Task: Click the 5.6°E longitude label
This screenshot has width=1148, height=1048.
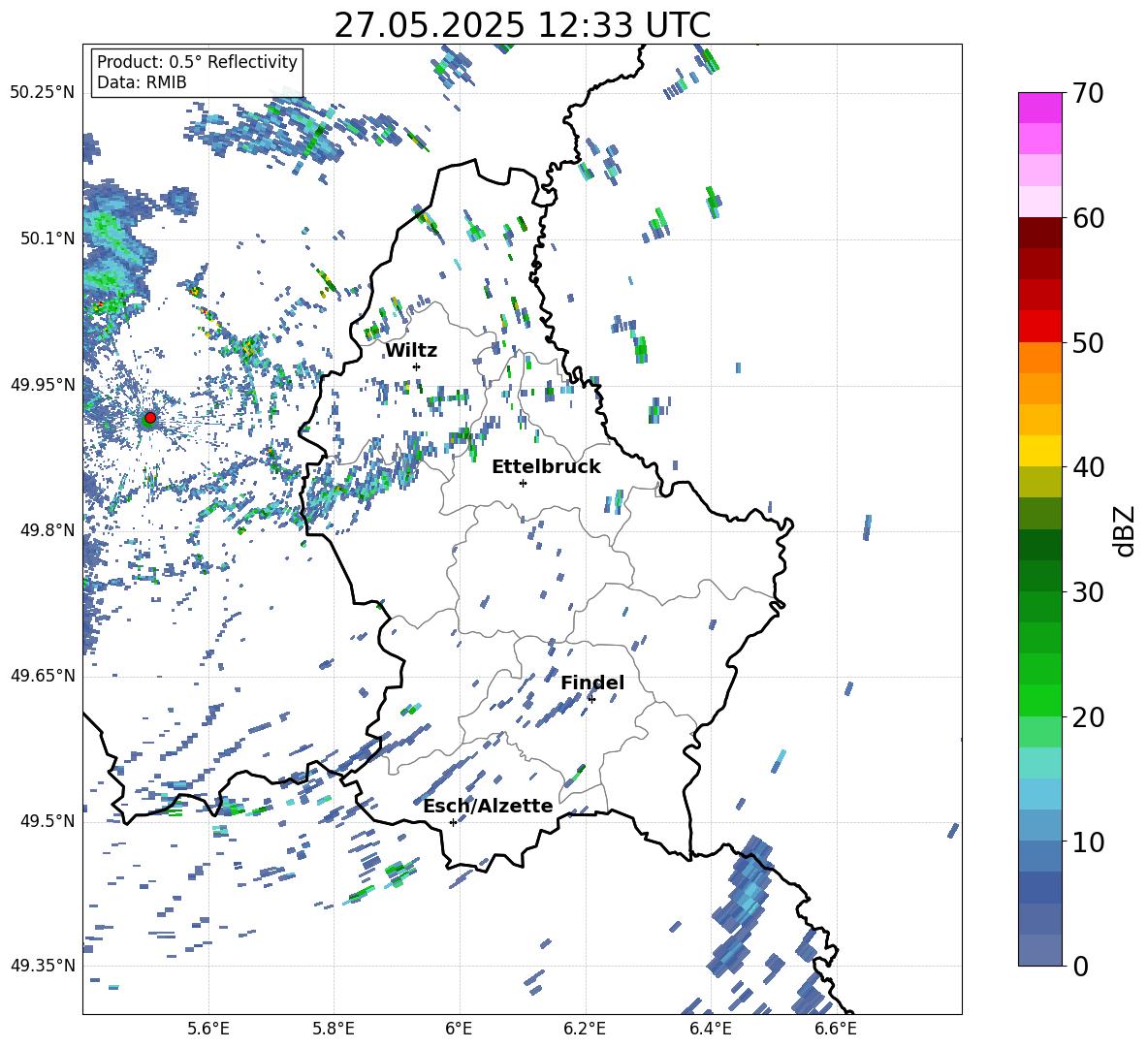Action: 208,1029
